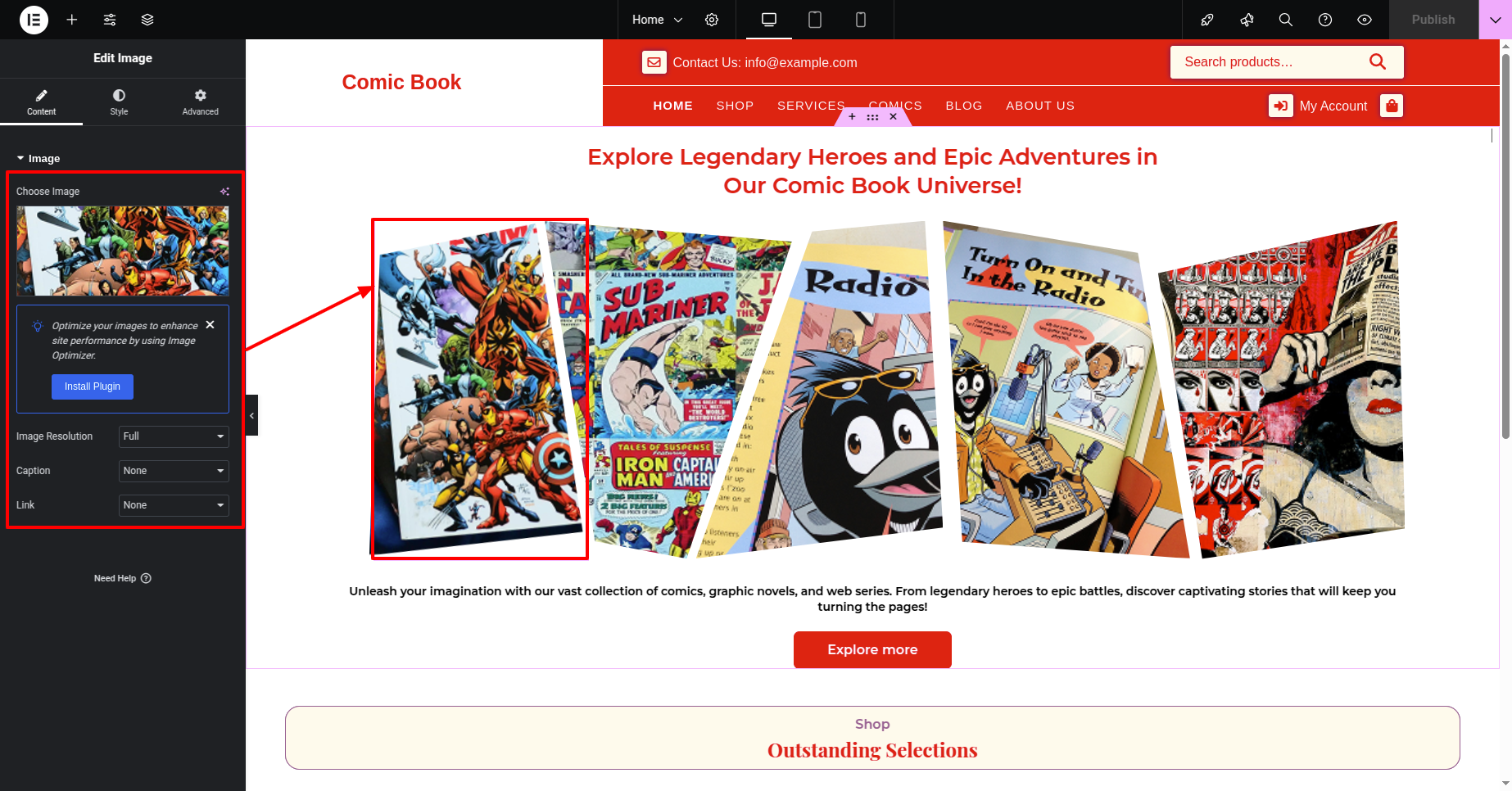Open Site Settings sliders icon

pyautogui.click(x=110, y=20)
